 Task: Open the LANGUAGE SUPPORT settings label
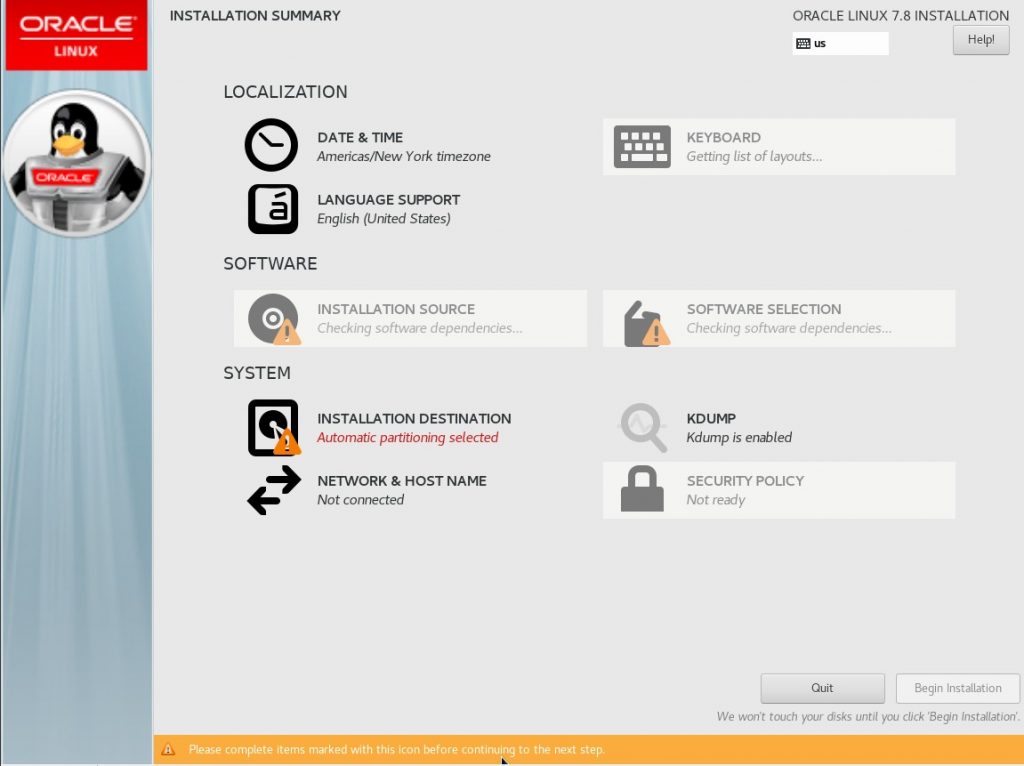click(x=389, y=200)
